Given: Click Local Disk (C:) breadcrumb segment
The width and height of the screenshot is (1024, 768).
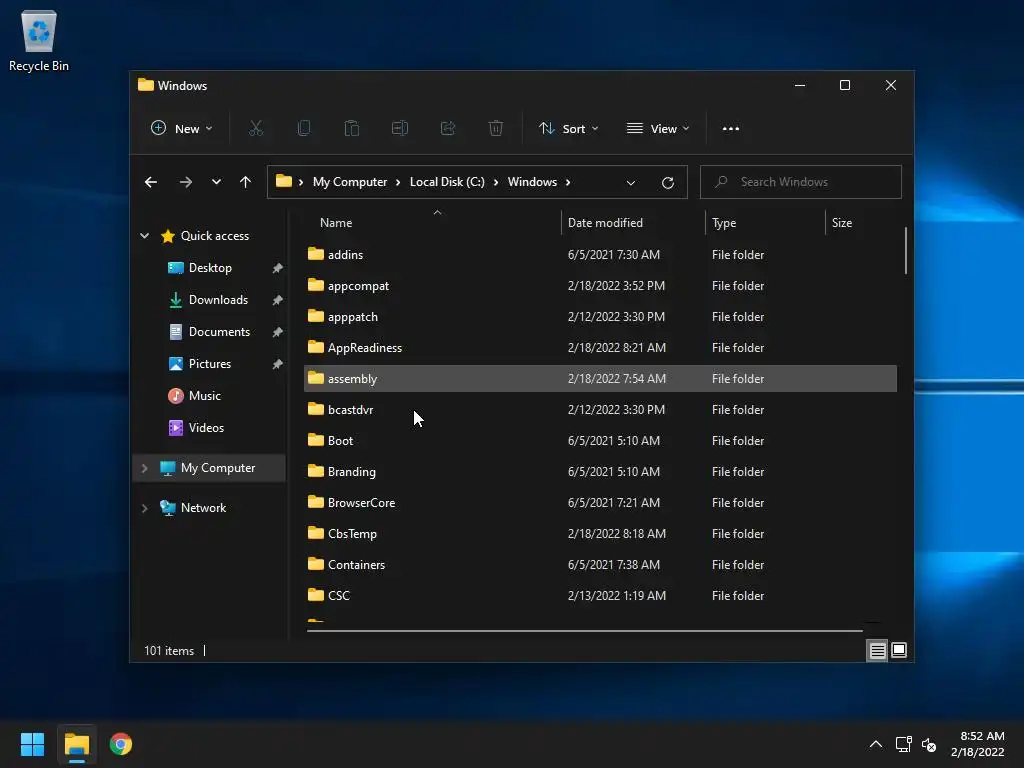Looking at the screenshot, I should [x=447, y=182].
